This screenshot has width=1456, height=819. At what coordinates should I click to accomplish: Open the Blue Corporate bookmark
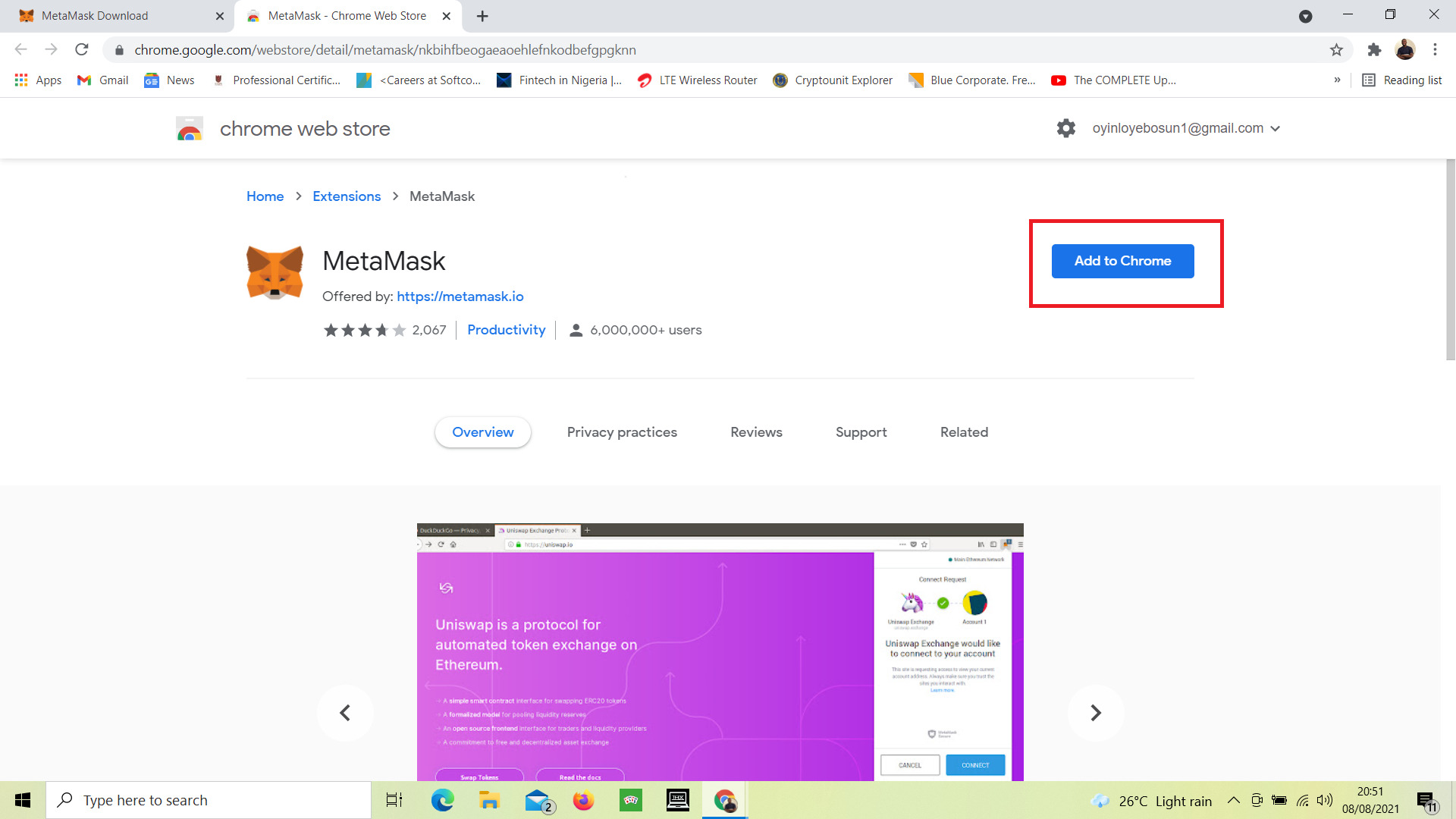click(972, 80)
